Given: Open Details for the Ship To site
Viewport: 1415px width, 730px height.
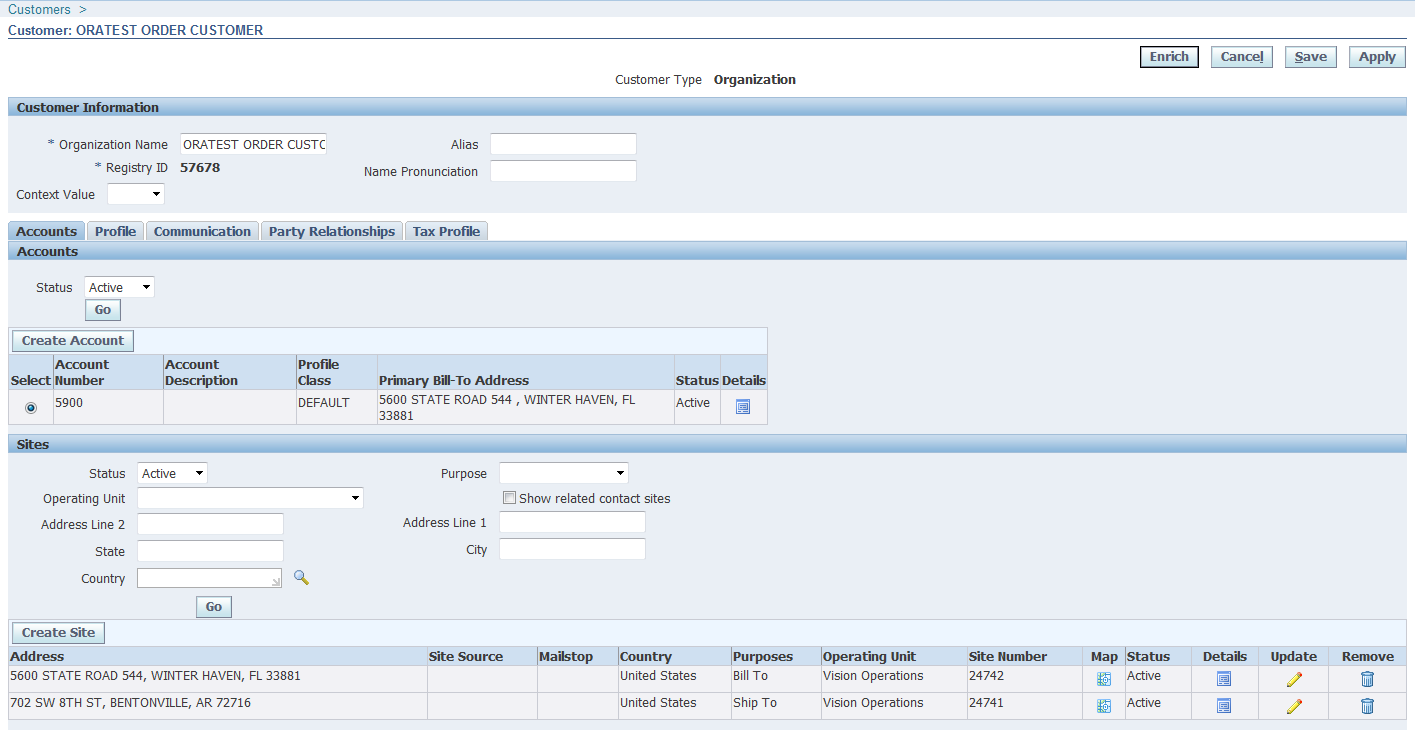Looking at the screenshot, I should click(1224, 705).
